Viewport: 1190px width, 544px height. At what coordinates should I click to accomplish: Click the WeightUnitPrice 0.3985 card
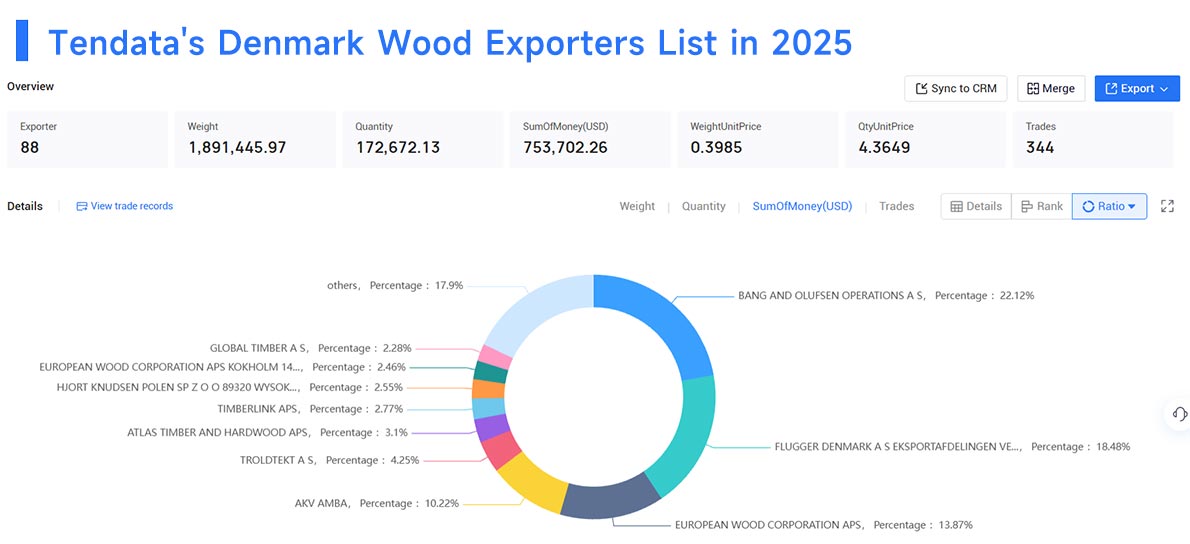click(x=758, y=139)
